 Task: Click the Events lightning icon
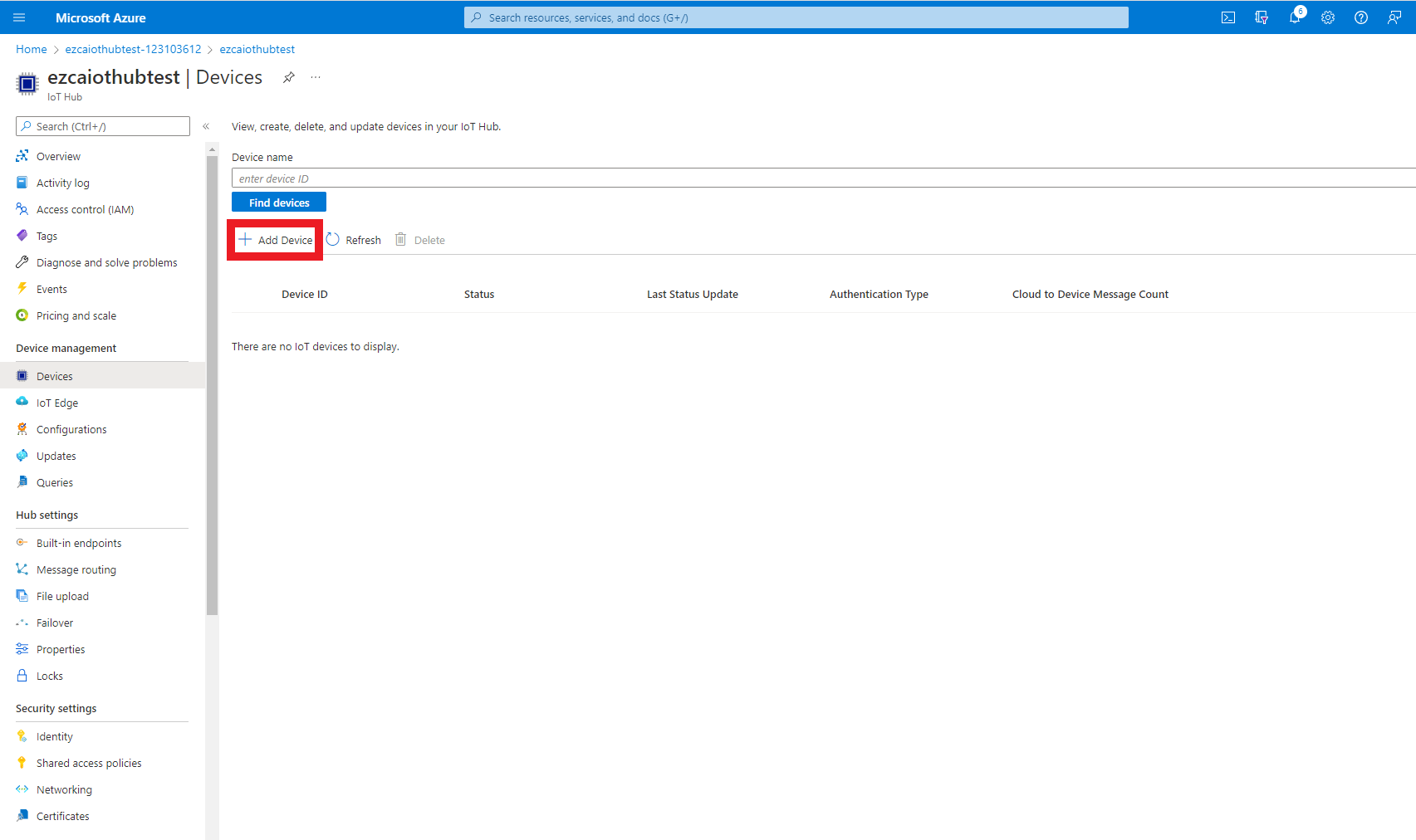click(x=22, y=289)
